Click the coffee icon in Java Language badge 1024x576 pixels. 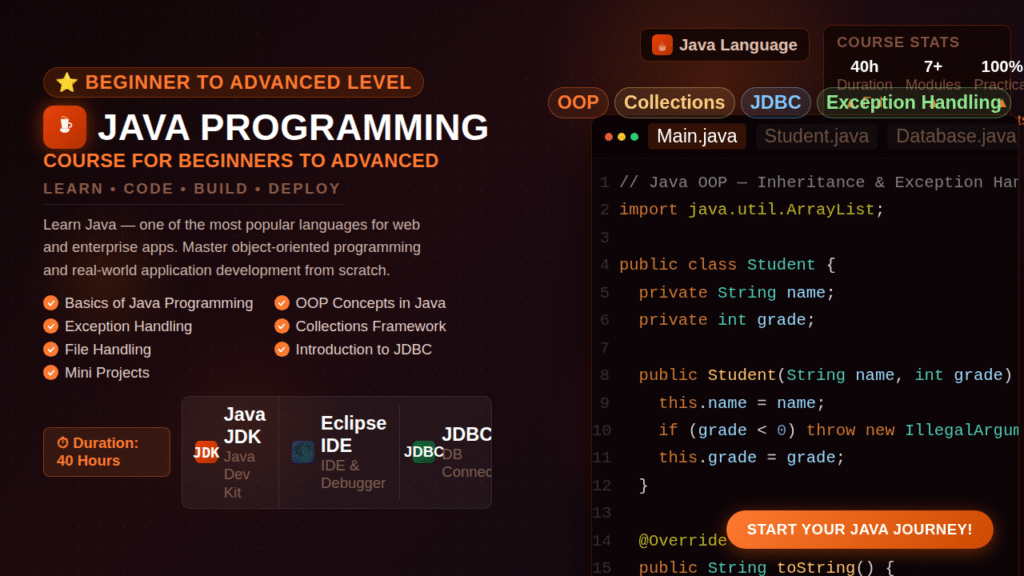pyautogui.click(x=662, y=45)
